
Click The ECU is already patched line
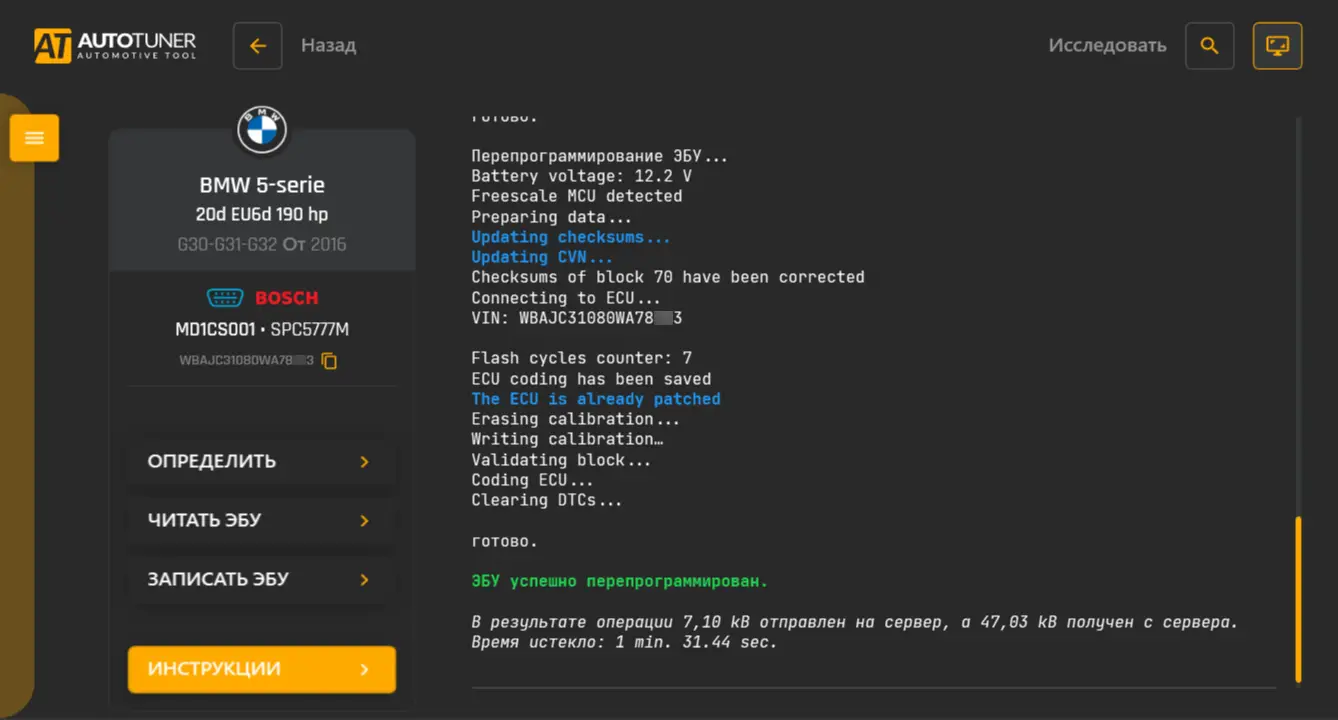coord(596,399)
